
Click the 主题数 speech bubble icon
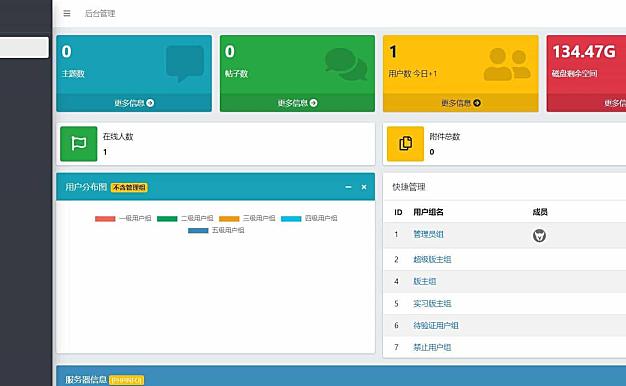point(185,63)
